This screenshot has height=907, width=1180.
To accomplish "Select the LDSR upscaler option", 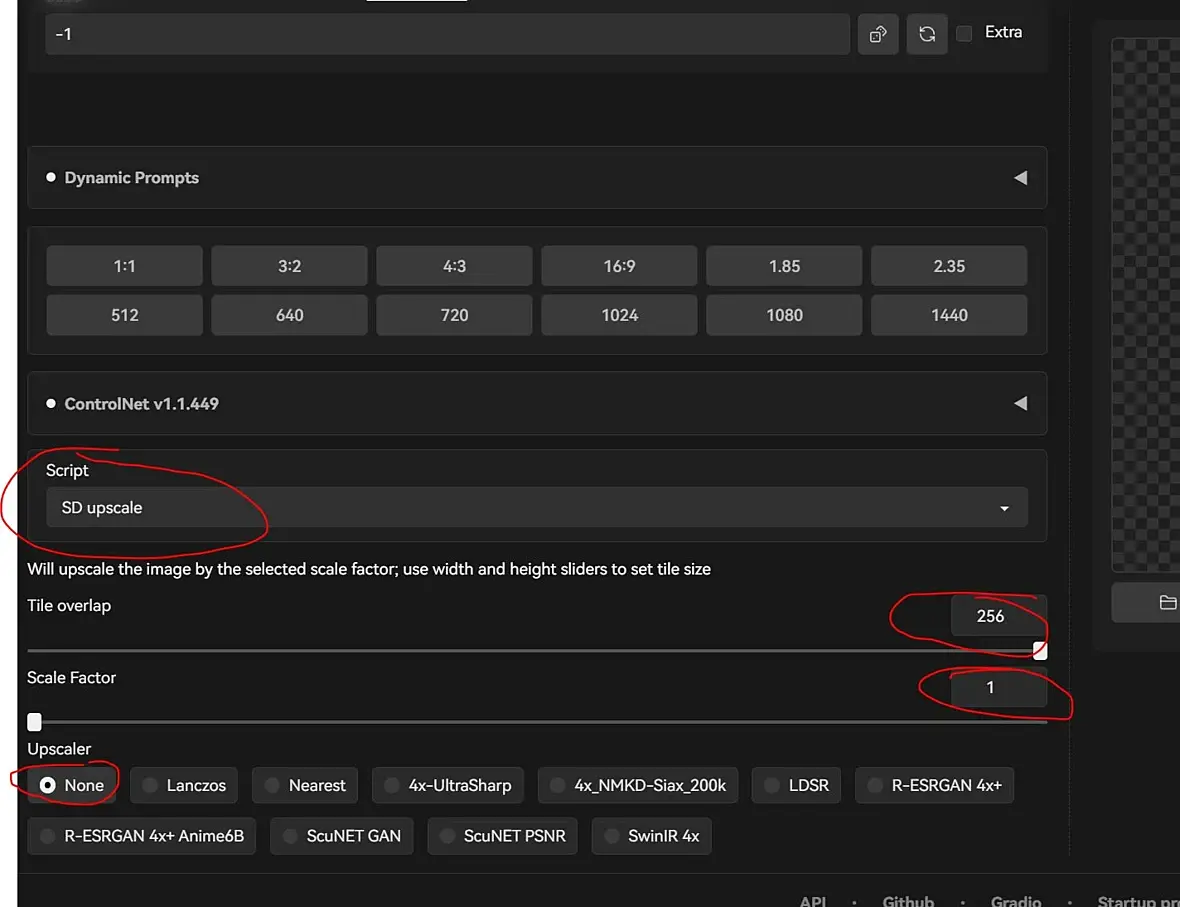I will coord(796,785).
